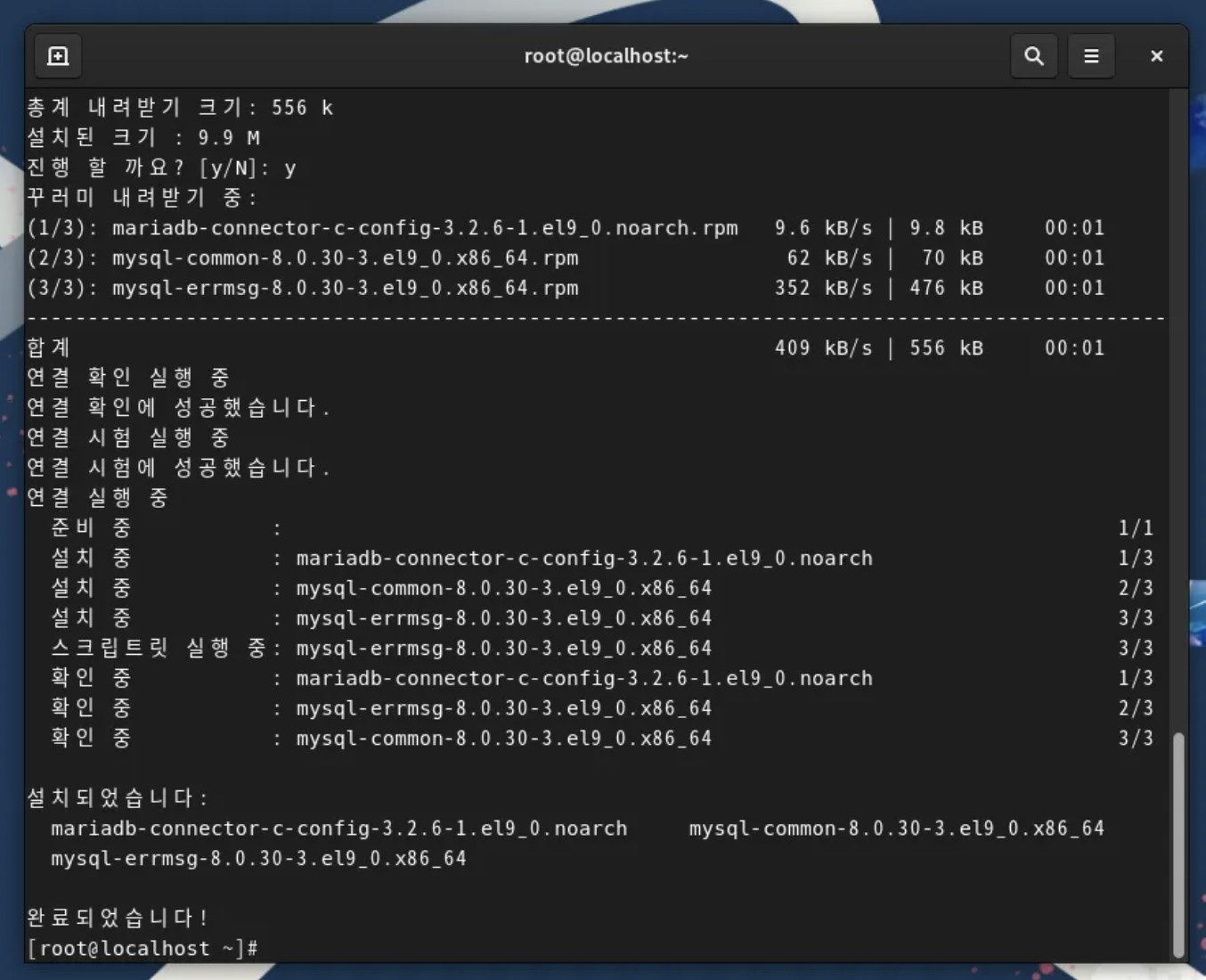The width and height of the screenshot is (1206, 980).
Task: Click the mariadb-connector-c-config entry under installed list
Action: click(338, 829)
